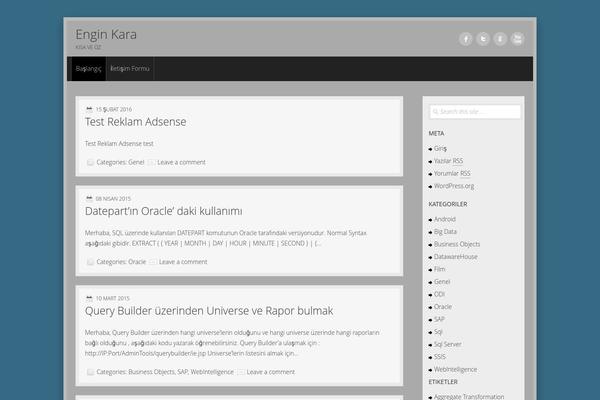
Task: Open the Datepart'ın Oracle' daki kullanımı post
Action: [163, 211]
